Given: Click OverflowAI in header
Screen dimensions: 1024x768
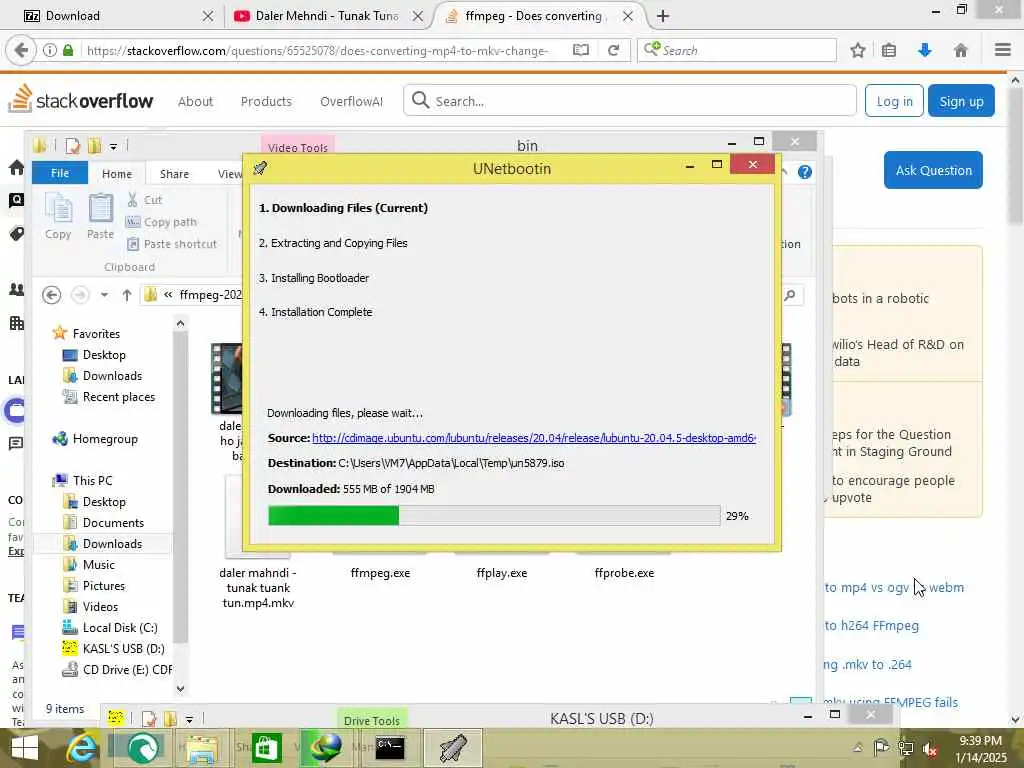Looking at the screenshot, I should pos(351,101).
